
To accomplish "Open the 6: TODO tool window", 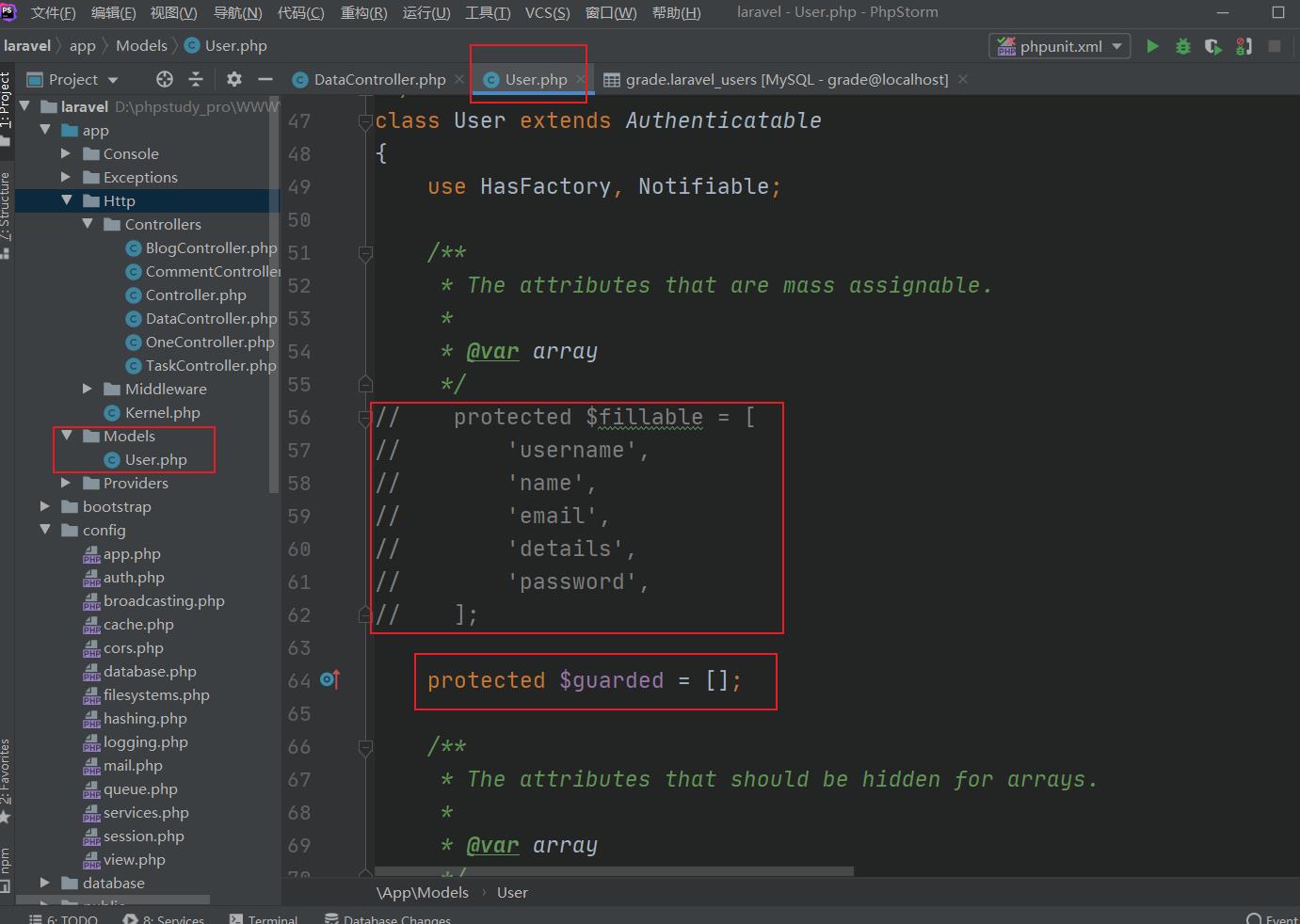I will coord(63,918).
